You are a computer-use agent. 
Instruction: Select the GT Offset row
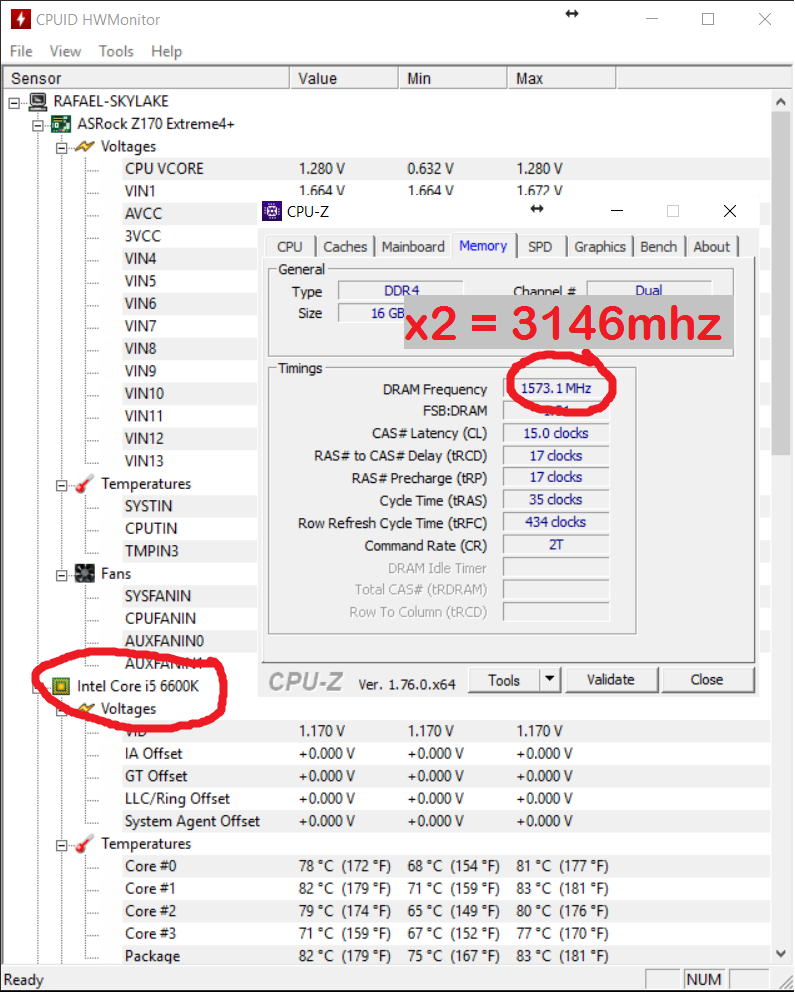pyautogui.click(x=446, y=777)
